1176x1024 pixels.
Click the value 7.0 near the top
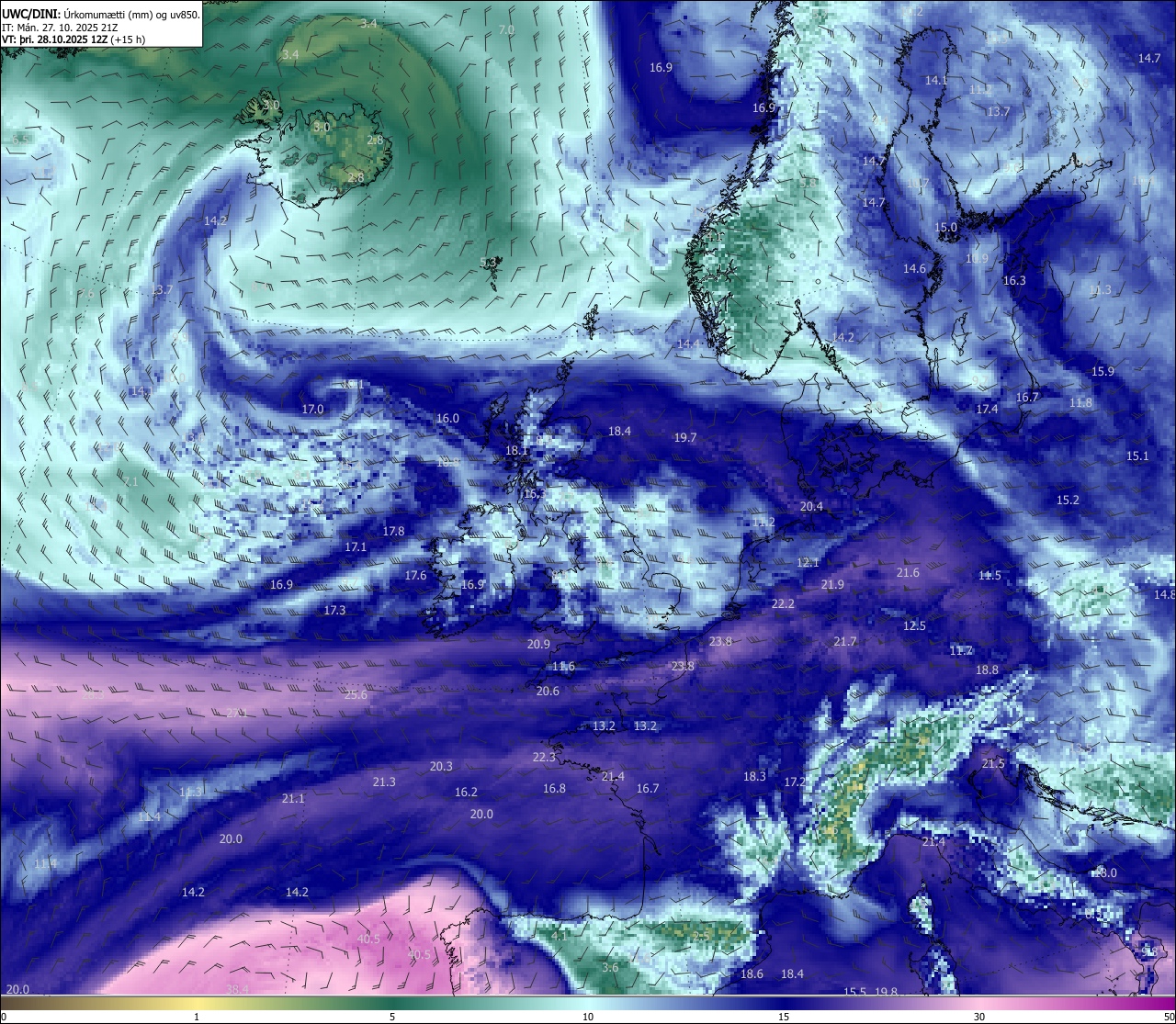click(x=506, y=29)
